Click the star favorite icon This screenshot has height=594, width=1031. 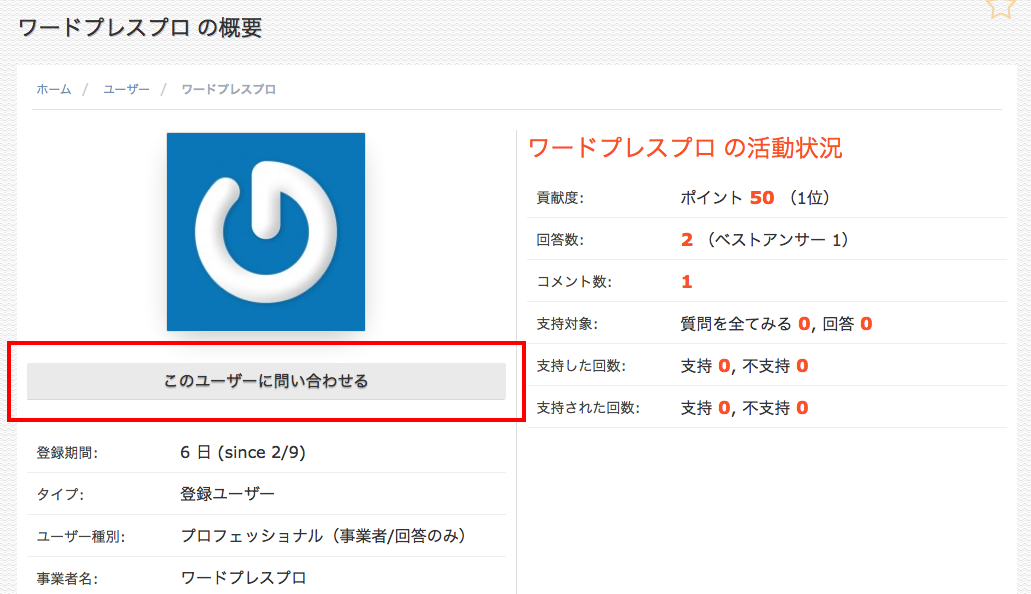pyautogui.click(x=1000, y=8)
